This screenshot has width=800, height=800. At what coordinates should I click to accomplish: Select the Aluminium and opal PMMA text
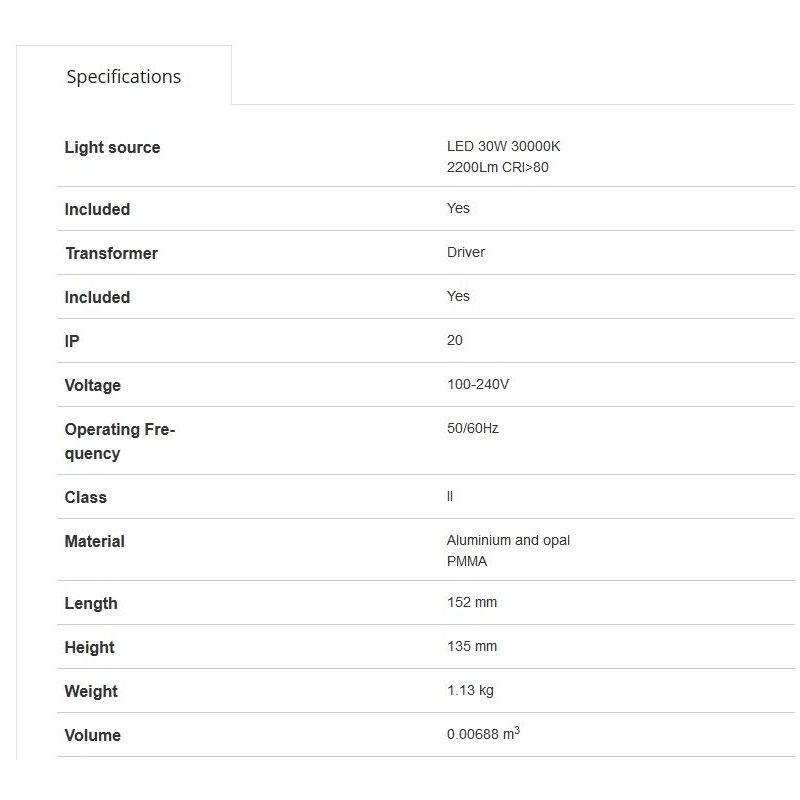pos(508,550)
